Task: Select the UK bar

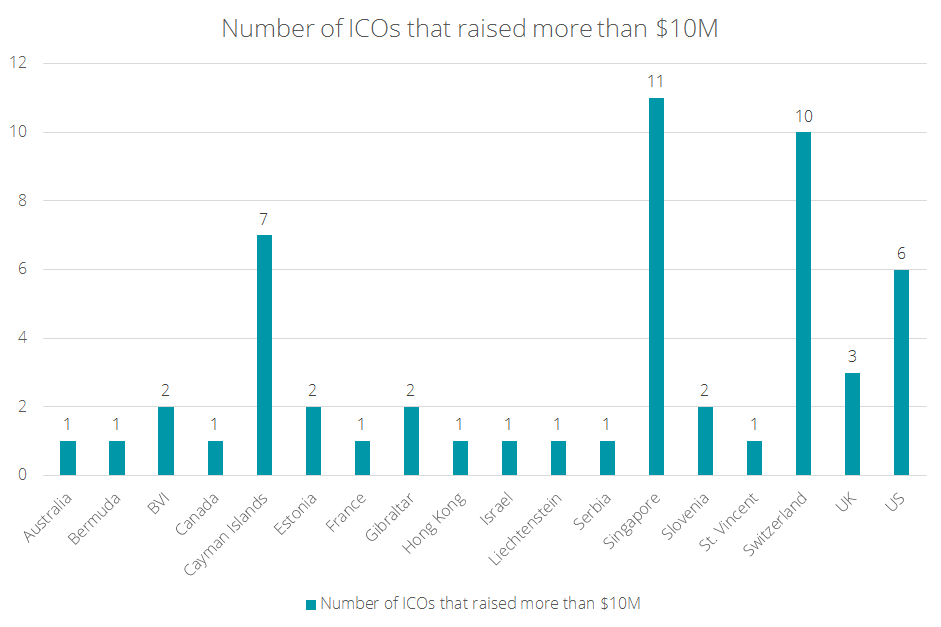Action: coord(852,424)
